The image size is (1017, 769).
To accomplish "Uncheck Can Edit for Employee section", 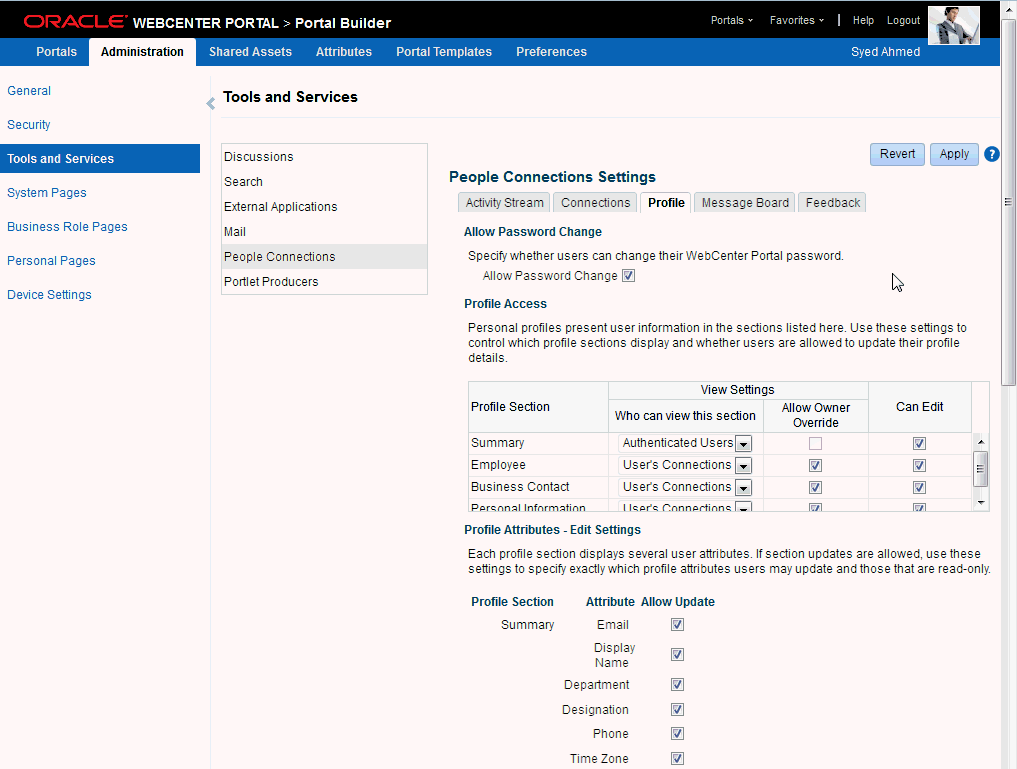I will coord(919,466).
